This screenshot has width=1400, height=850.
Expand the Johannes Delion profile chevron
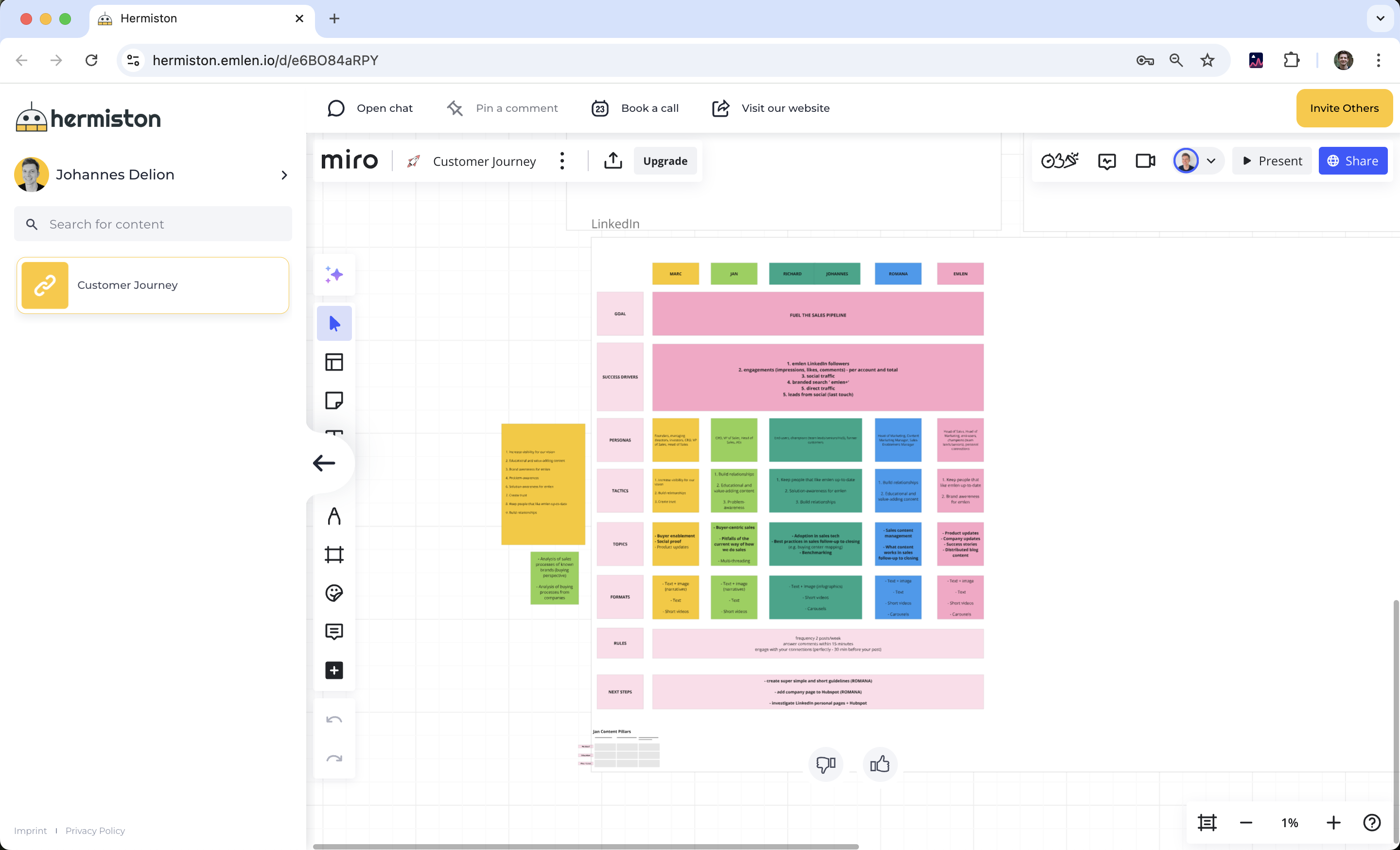284,175
